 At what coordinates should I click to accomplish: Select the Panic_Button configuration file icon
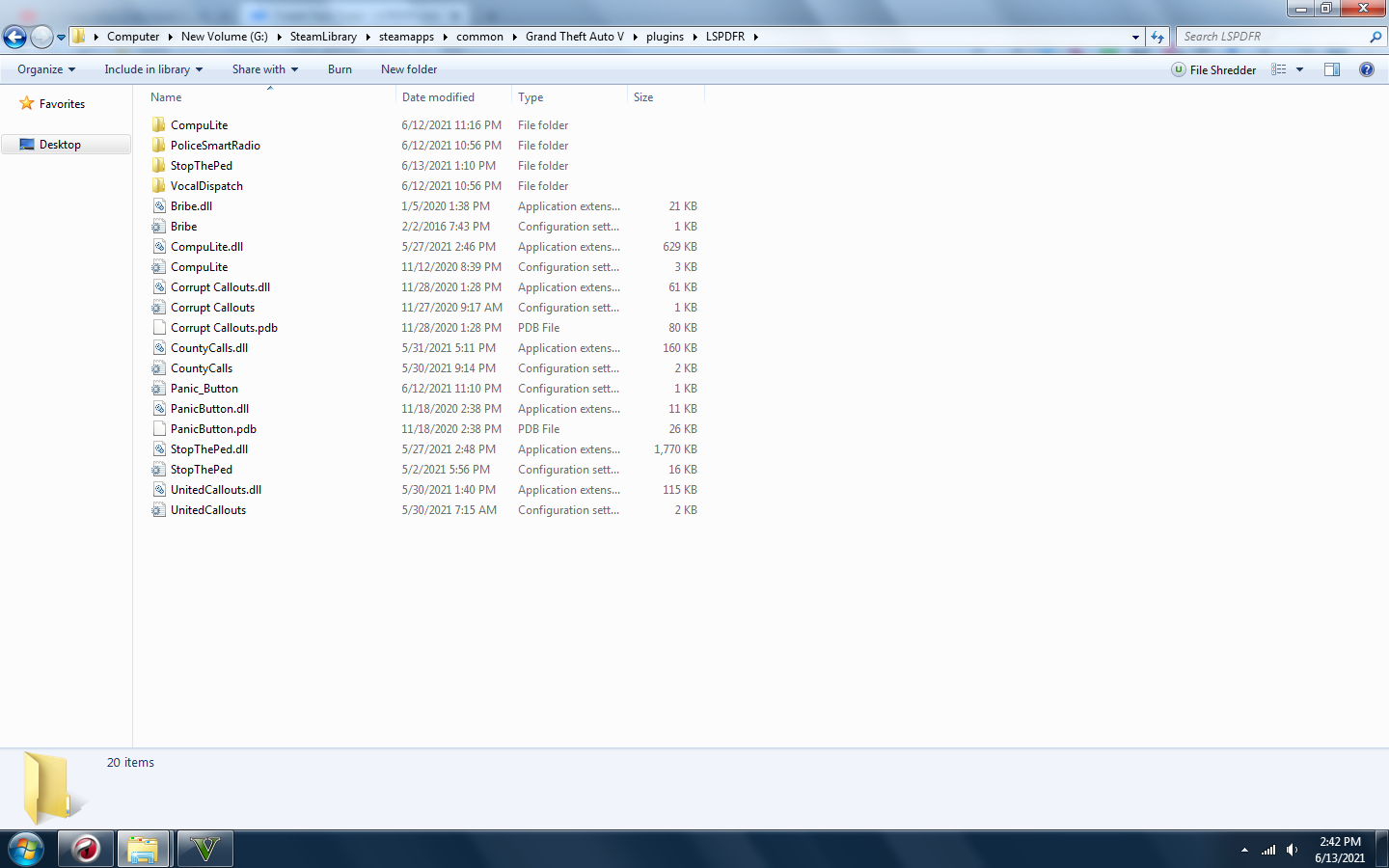[159, 389]
